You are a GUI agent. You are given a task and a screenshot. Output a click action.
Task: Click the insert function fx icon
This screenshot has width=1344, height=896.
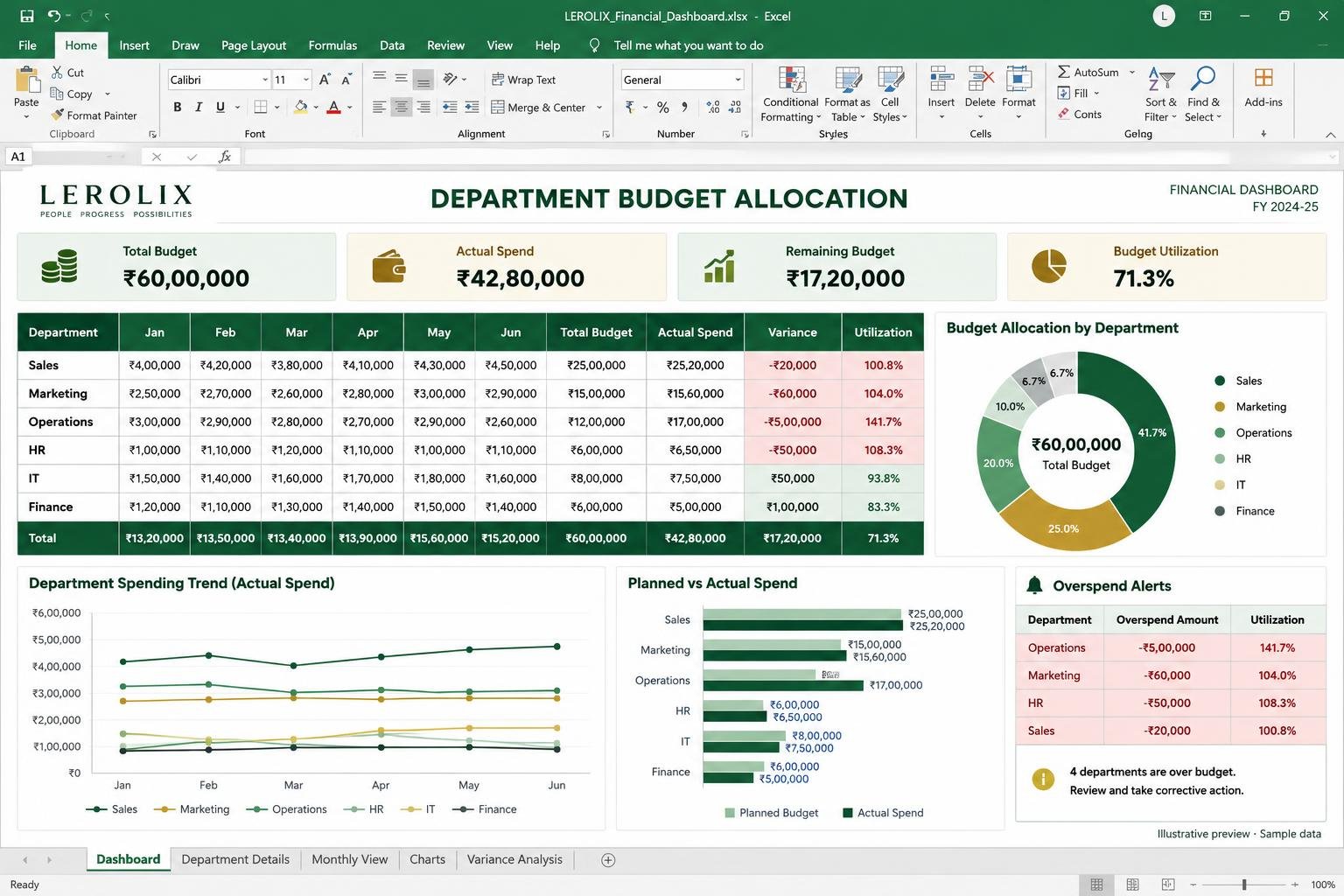pyautogui.click(x=225, y=157)
